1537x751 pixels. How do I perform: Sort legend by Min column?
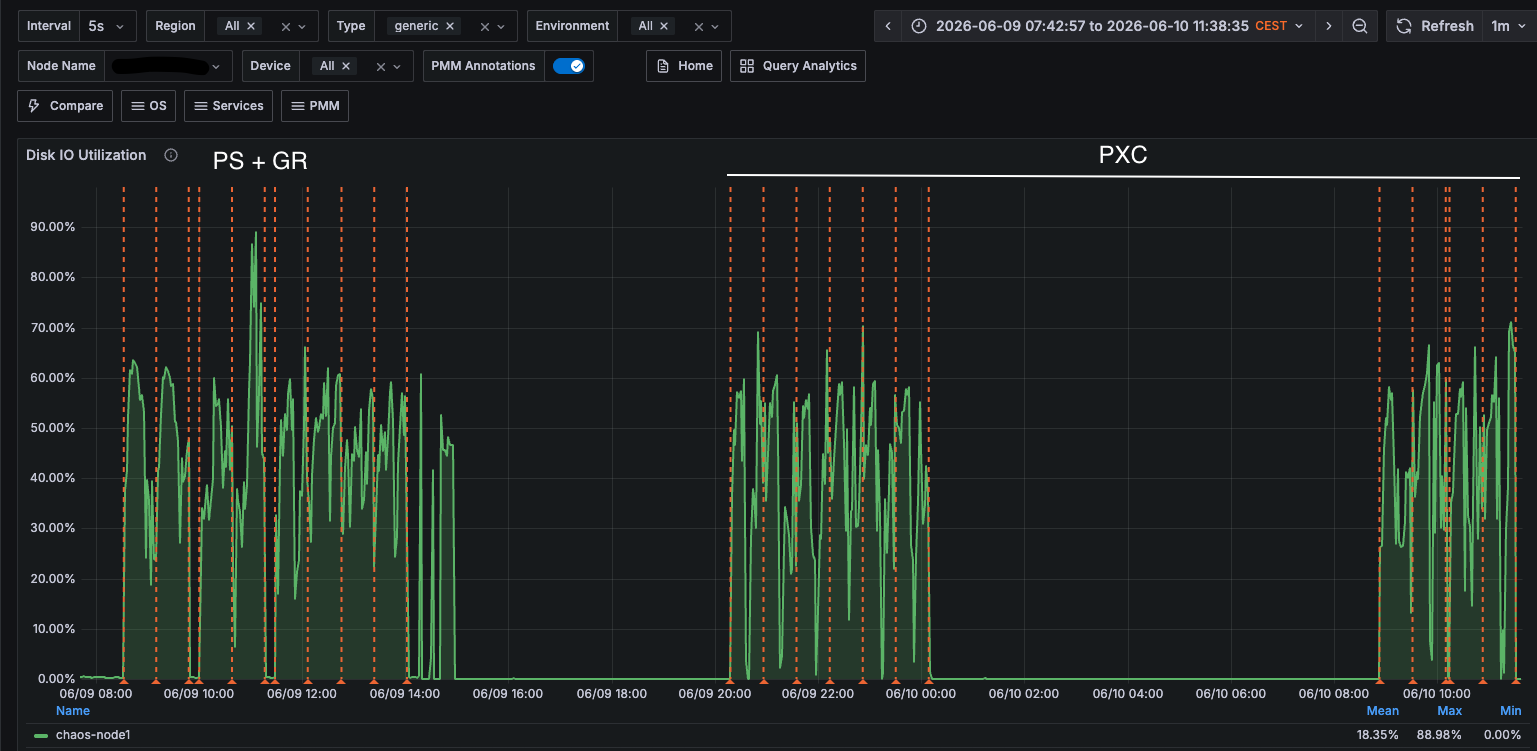(x=1511, y=711)
